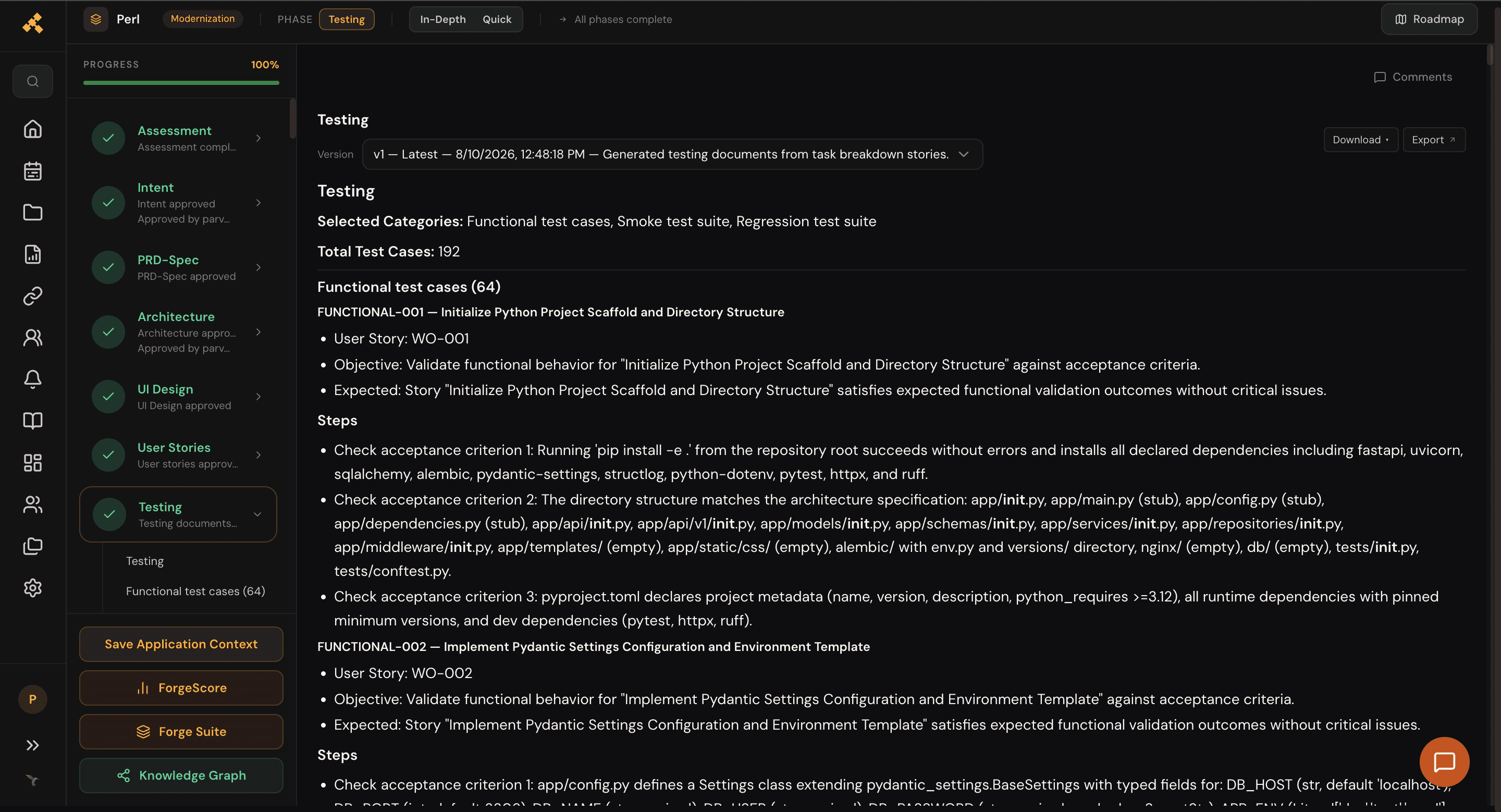The width and height of the screenshot is (1501, 812).
Task: Switch to Quick mode
Action: point(497,19)
